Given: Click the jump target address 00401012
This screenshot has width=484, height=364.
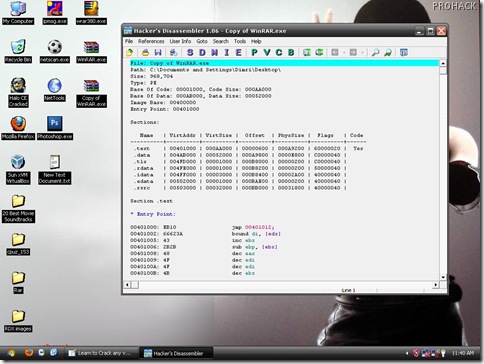Looking at the screenshot, I should pos(258,227).
